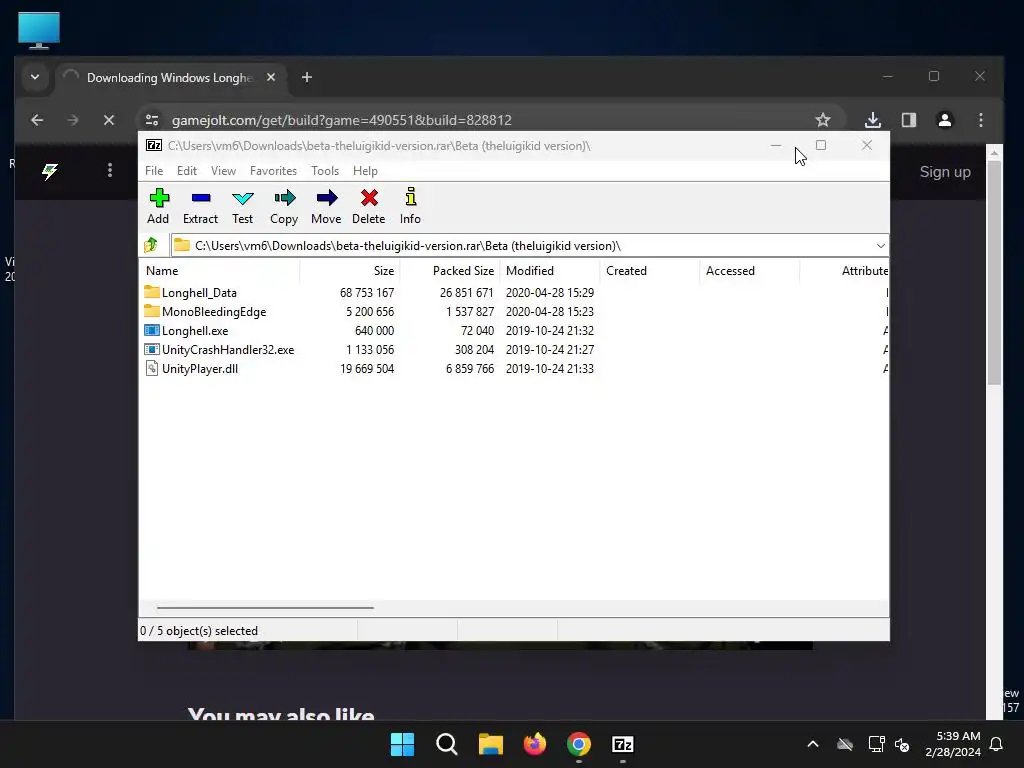Click the horizontal scrollbar in 7-Zip list

point(265,607)
